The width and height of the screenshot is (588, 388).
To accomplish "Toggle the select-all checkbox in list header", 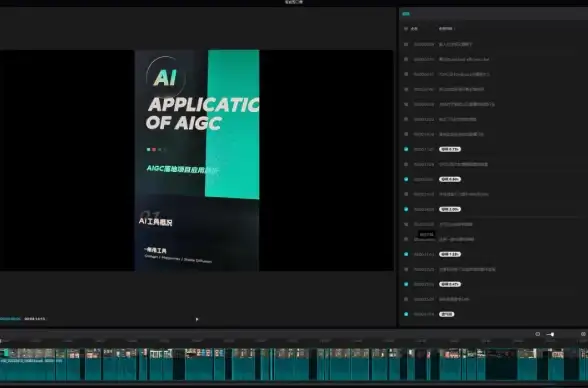I will pyautogui.click(x=406, y=28).
